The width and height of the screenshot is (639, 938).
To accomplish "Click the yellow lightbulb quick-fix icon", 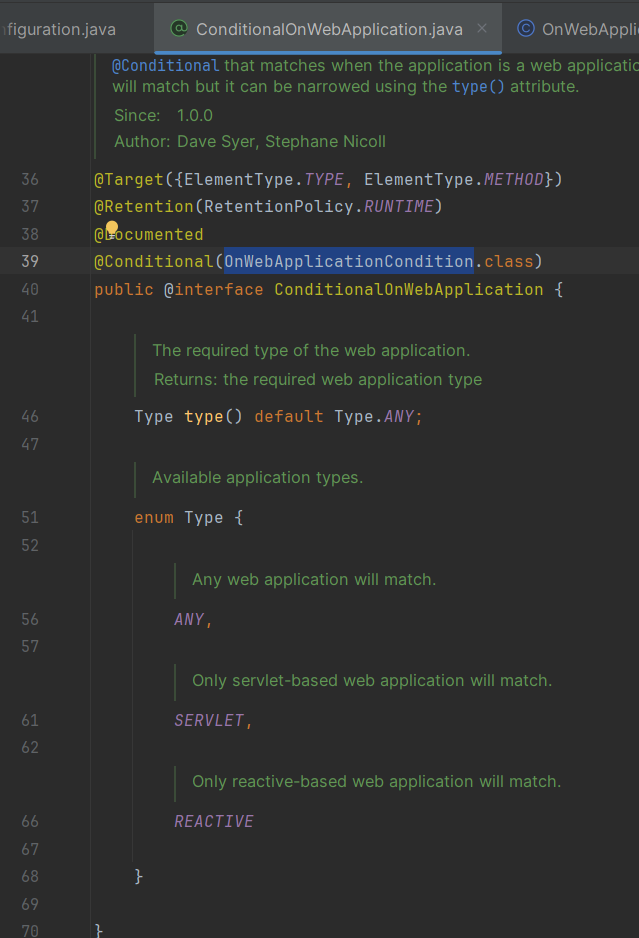I will (112, 228).
